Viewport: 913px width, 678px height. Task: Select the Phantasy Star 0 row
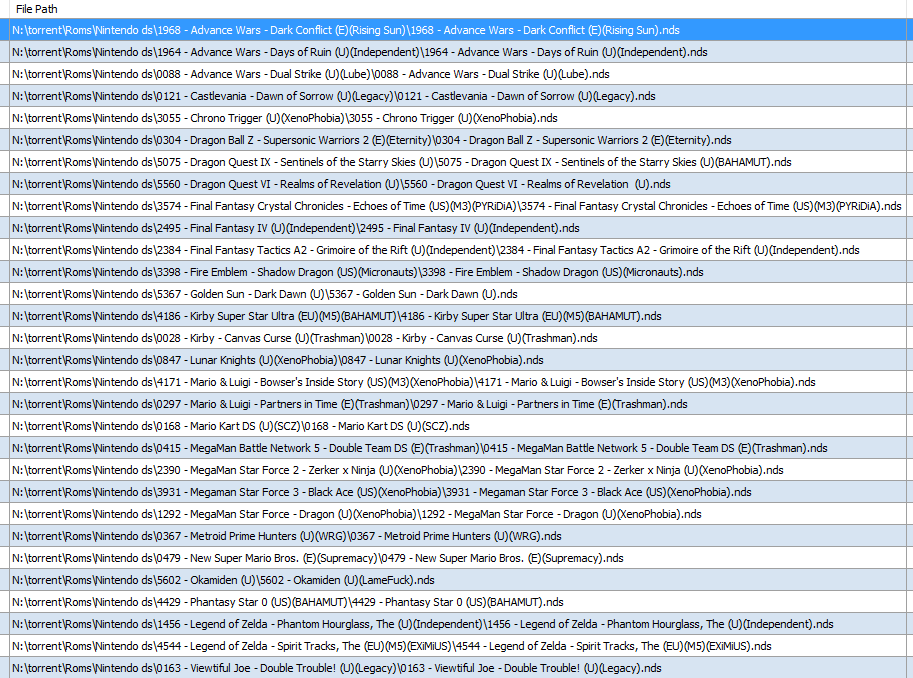coord(458,603)
